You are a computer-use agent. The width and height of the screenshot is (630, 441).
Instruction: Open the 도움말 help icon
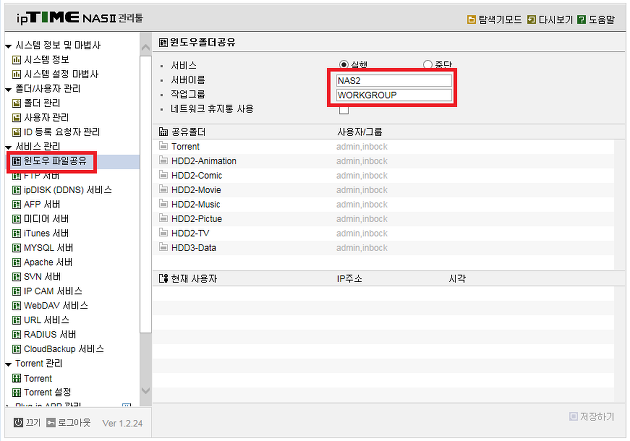(x=581, y=19)
